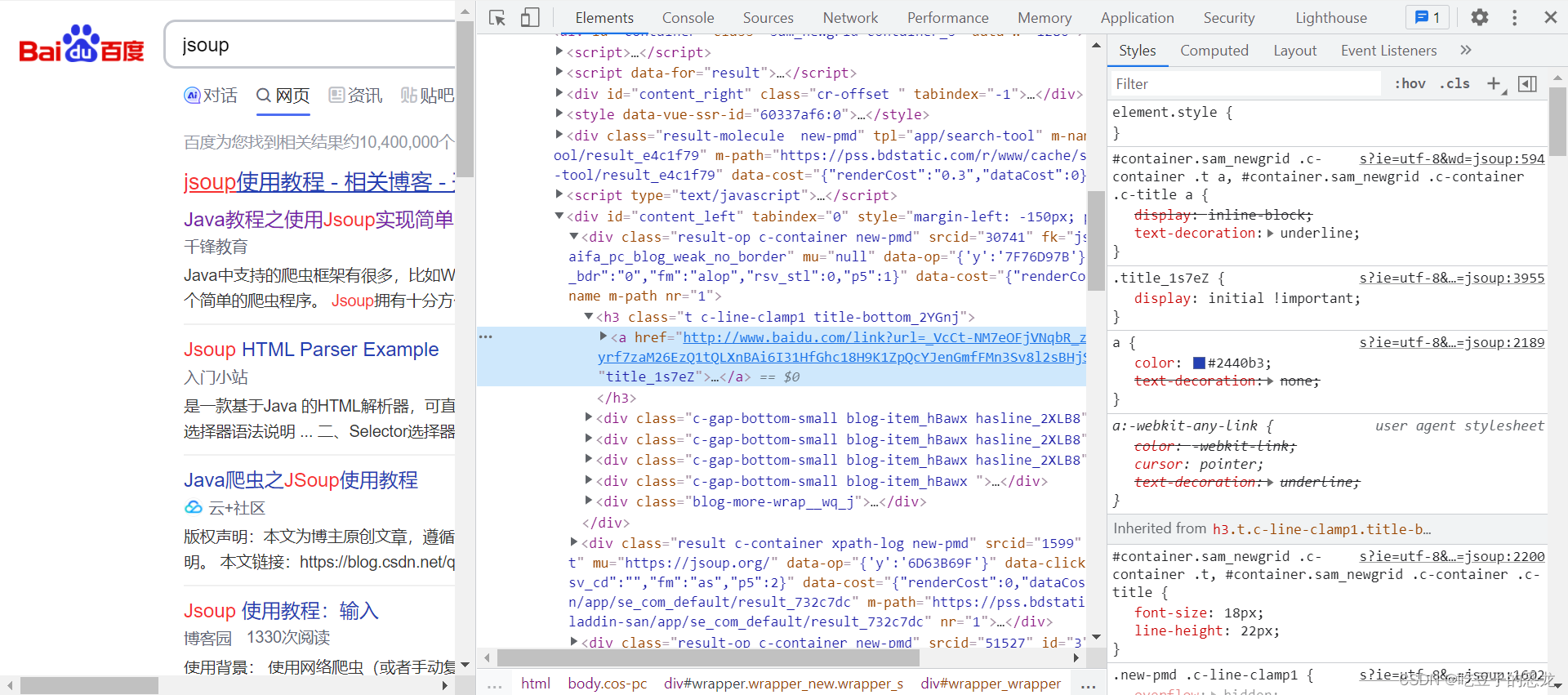The width and height of the screenshot is (1568, 695).
Task: Expand the div class="result-molecule" node
Action: coord(559,135)
